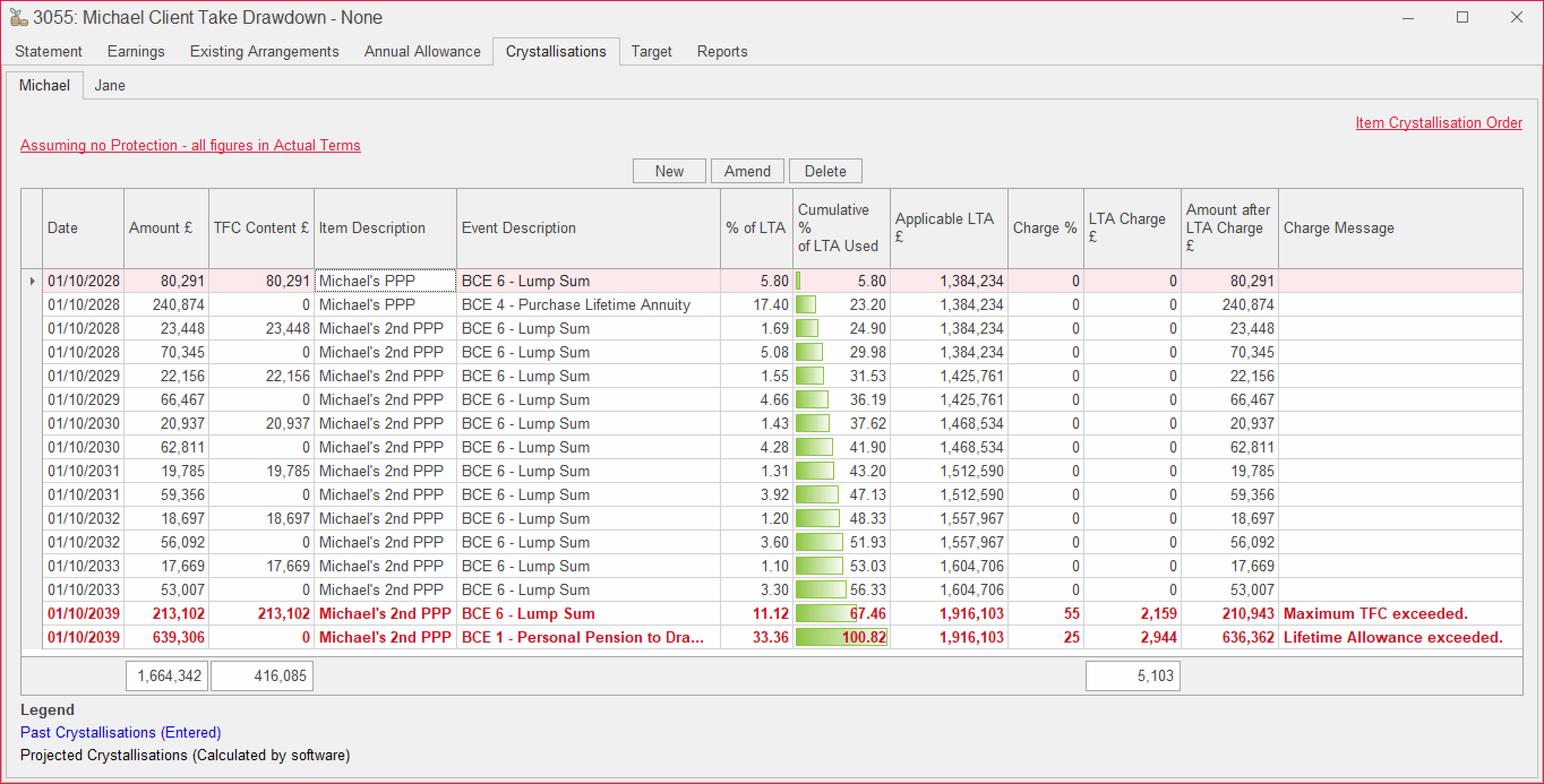Switch to the Annual Allowance tab
Viewport: 1544px width, 784px height.
point(422,51)
